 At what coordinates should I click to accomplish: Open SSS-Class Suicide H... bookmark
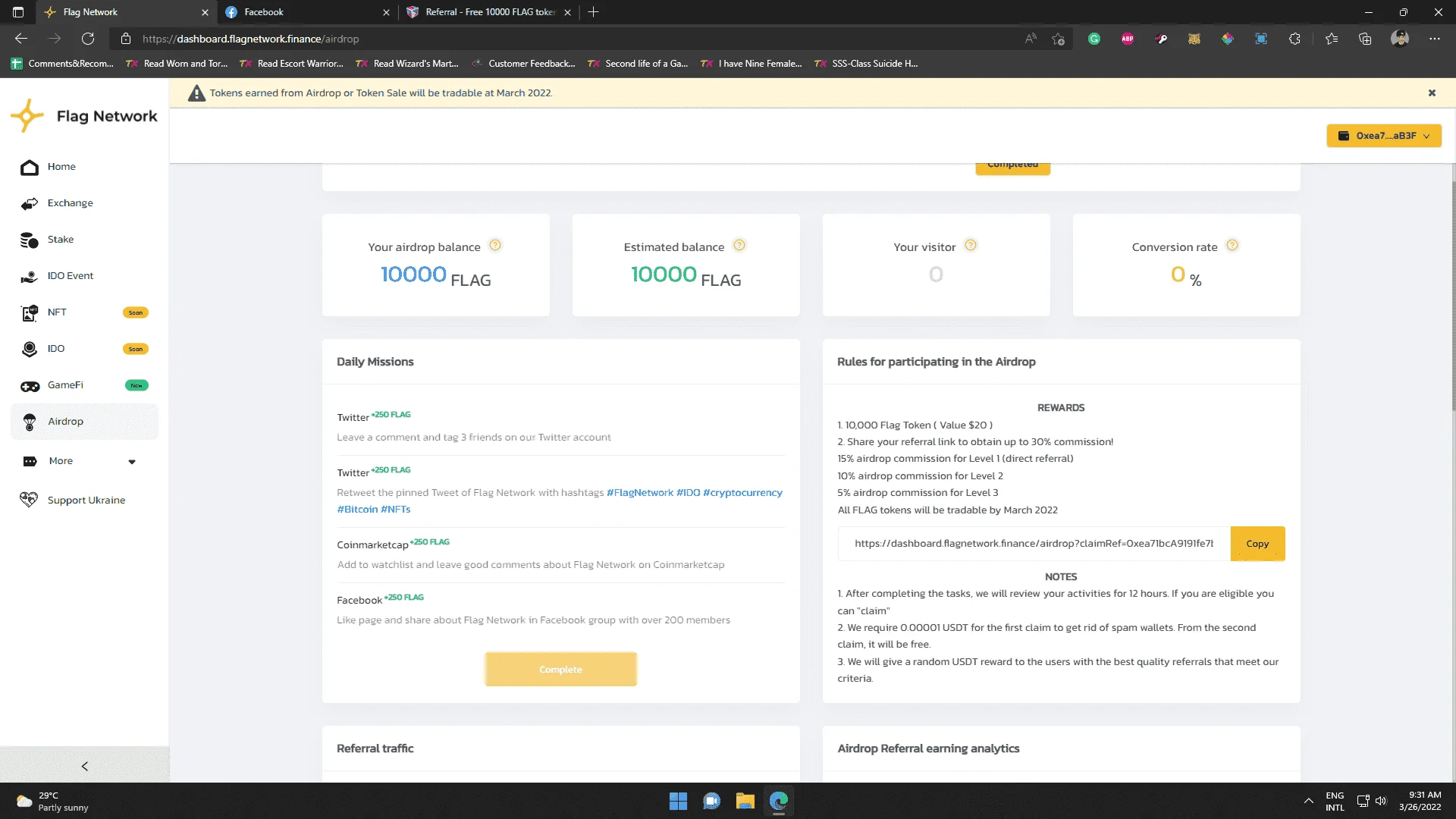866,64
